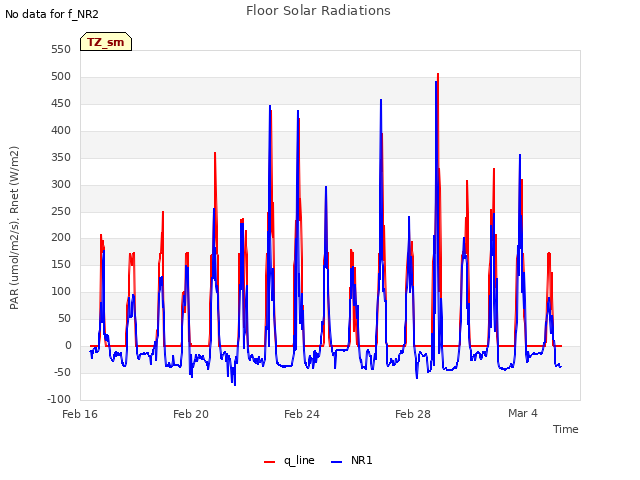640x480 pixels.
Task: Click the 100 y-axis tick label
Action: coord(61,292)
